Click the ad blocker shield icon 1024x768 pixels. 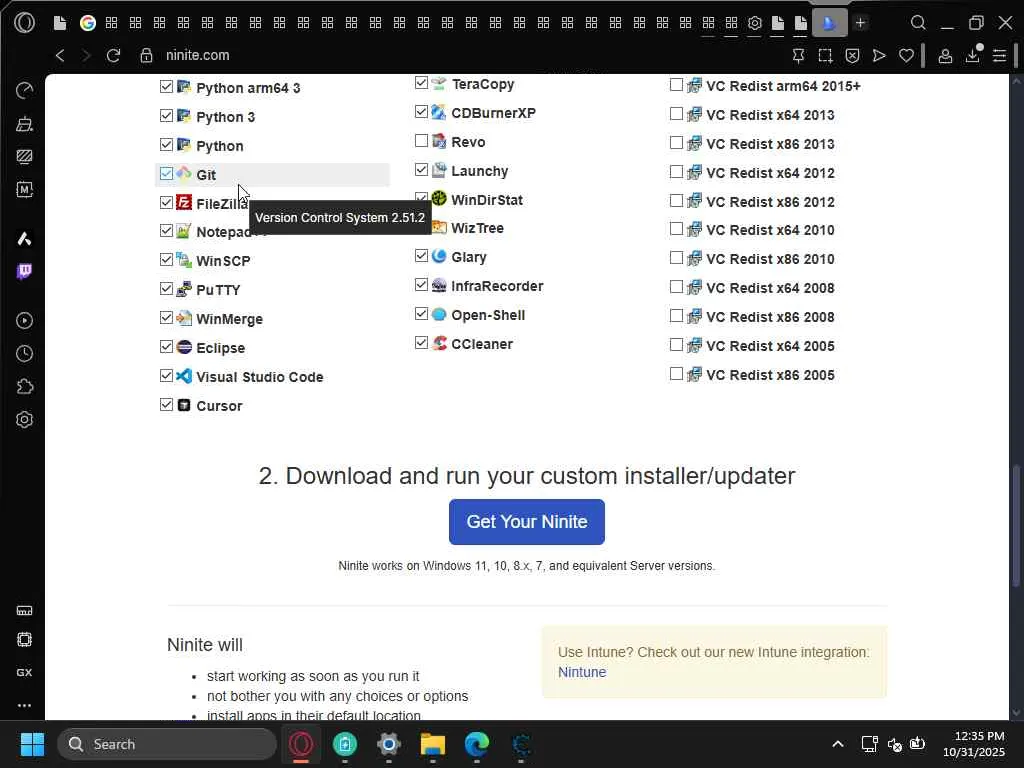[x=852, y=56]
